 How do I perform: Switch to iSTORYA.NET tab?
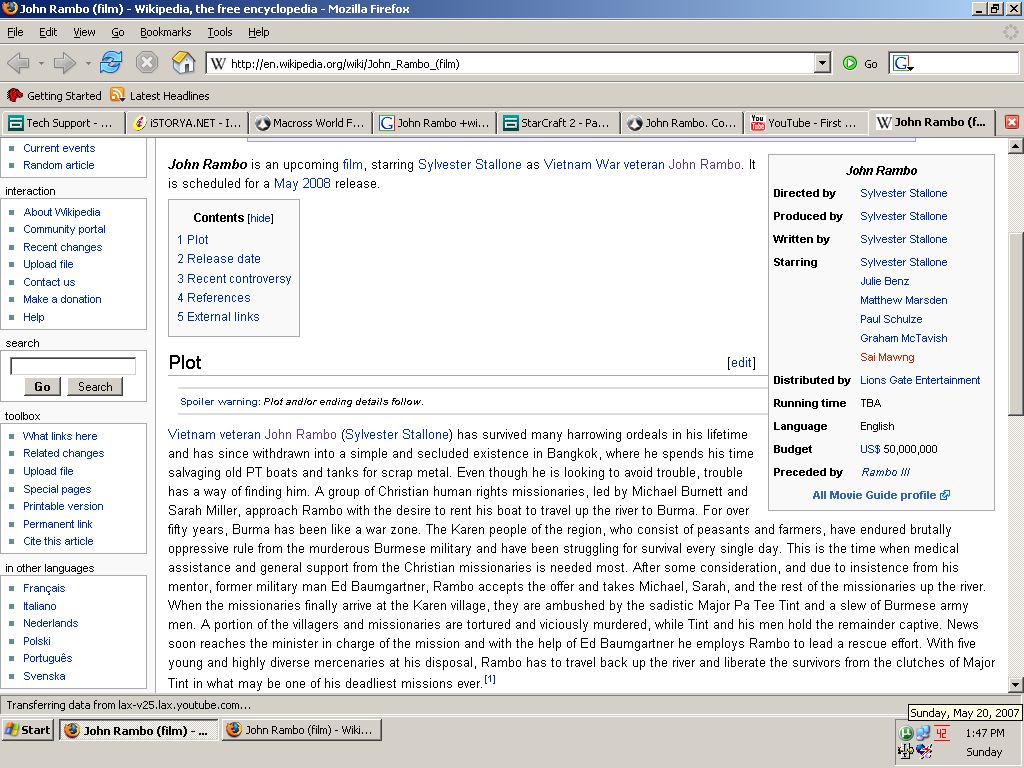pos(187,123)
